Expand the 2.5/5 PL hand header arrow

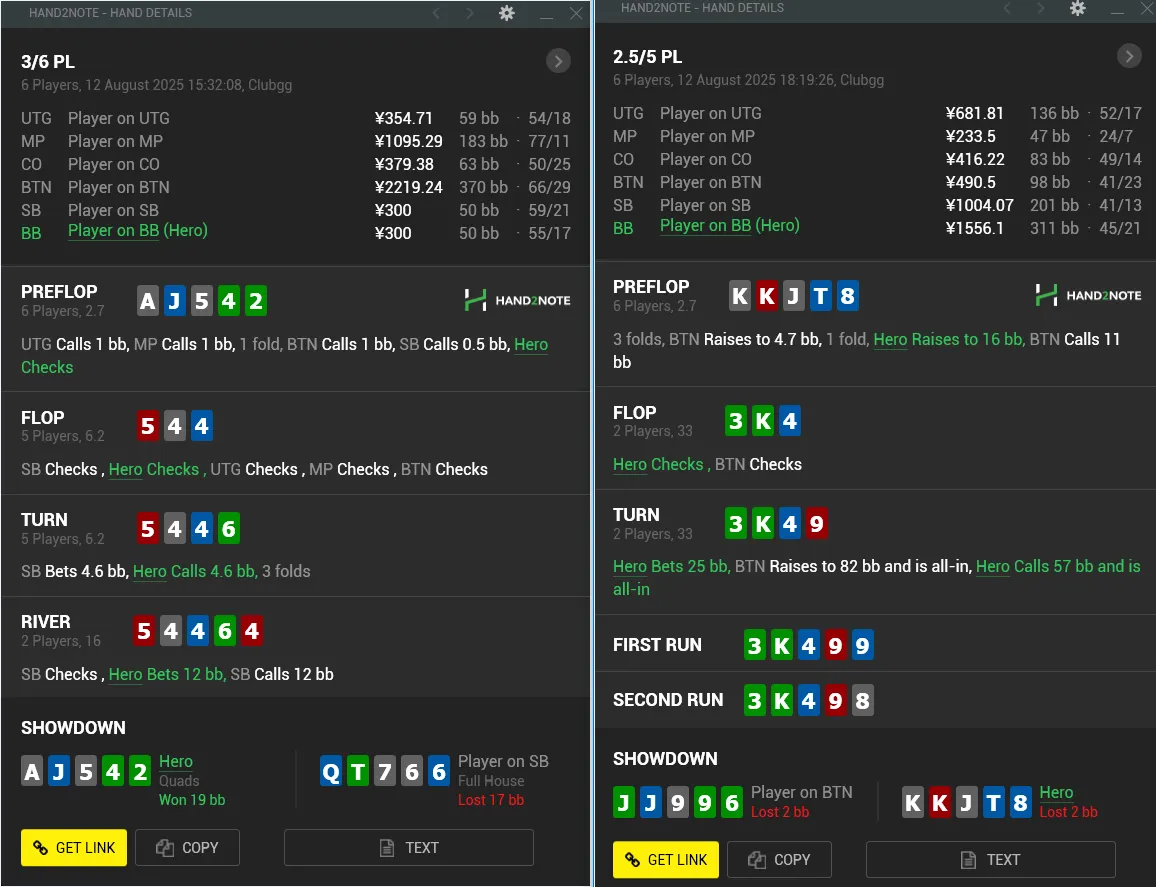(1128, 56)
